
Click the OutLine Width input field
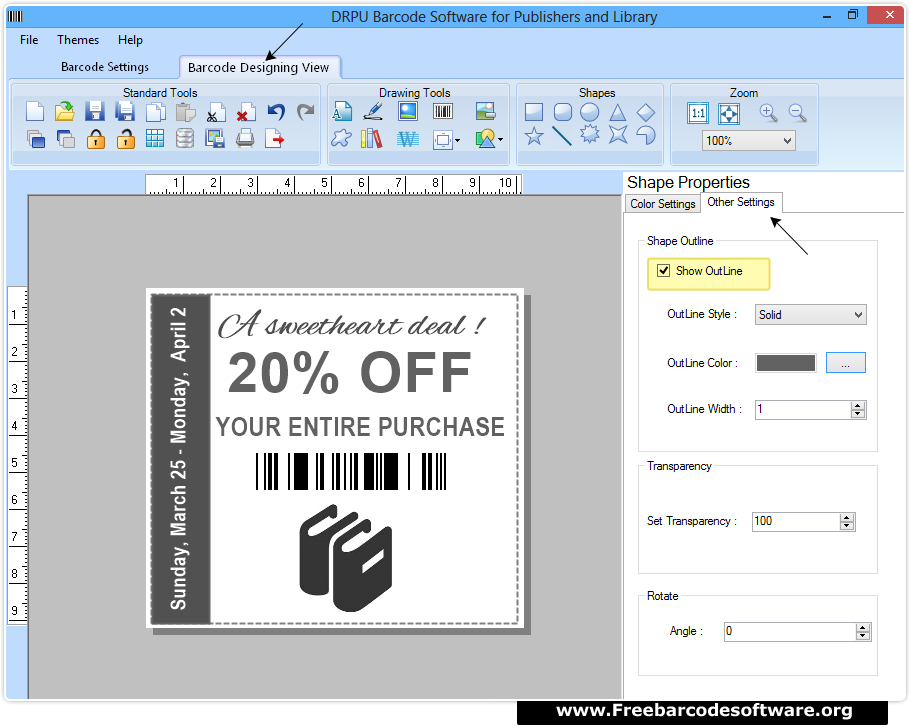pyautogui.click(x=803, y=409)
